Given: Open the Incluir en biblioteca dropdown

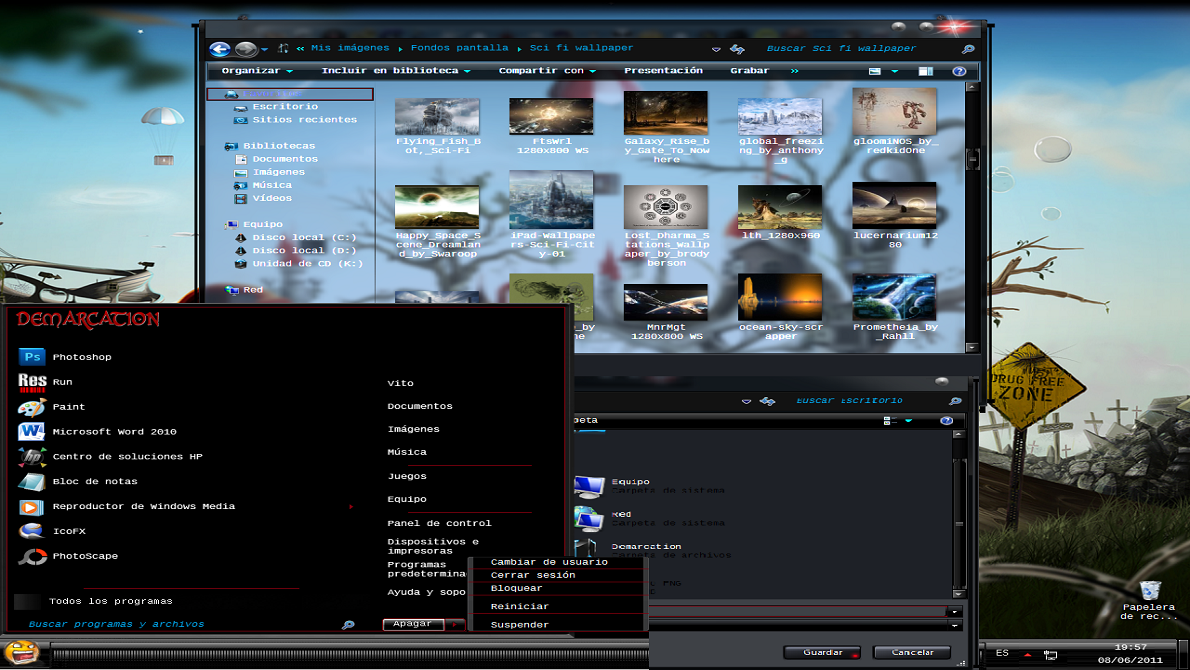Looking at the screenshot, I should click(395, 71).
